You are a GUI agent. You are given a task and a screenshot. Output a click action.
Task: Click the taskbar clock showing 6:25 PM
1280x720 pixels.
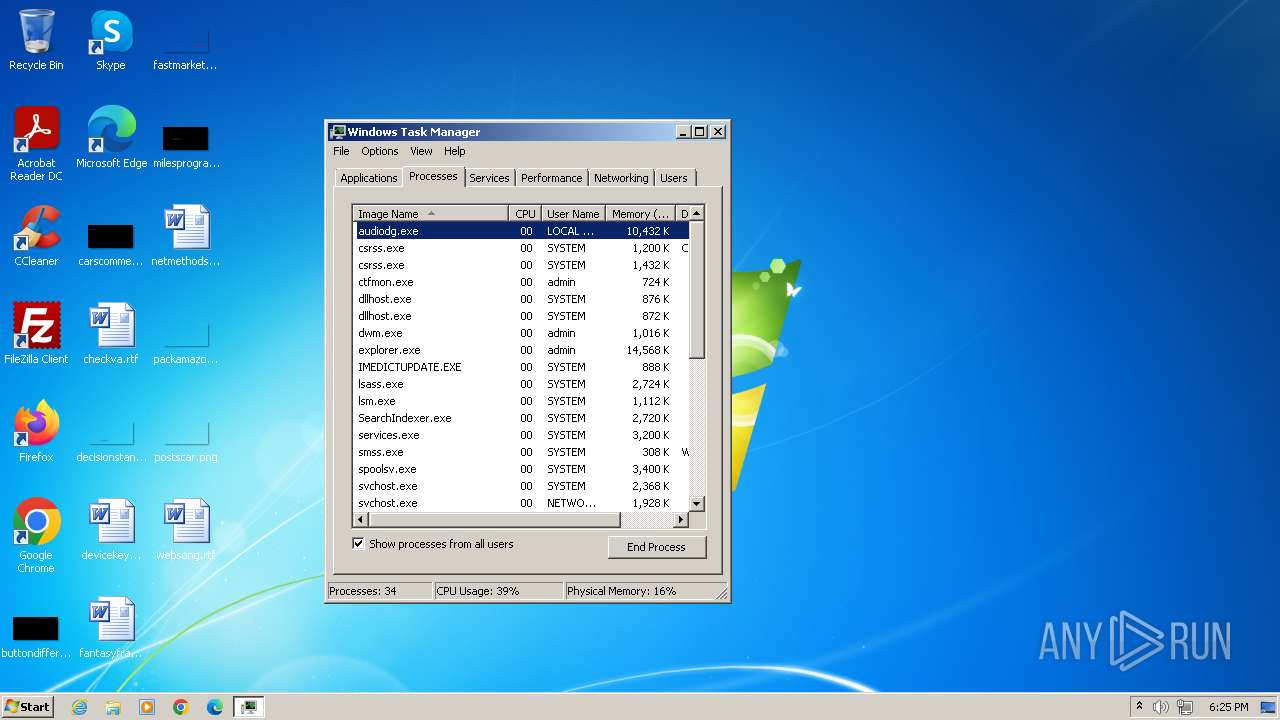click(x=1228, y=707)
